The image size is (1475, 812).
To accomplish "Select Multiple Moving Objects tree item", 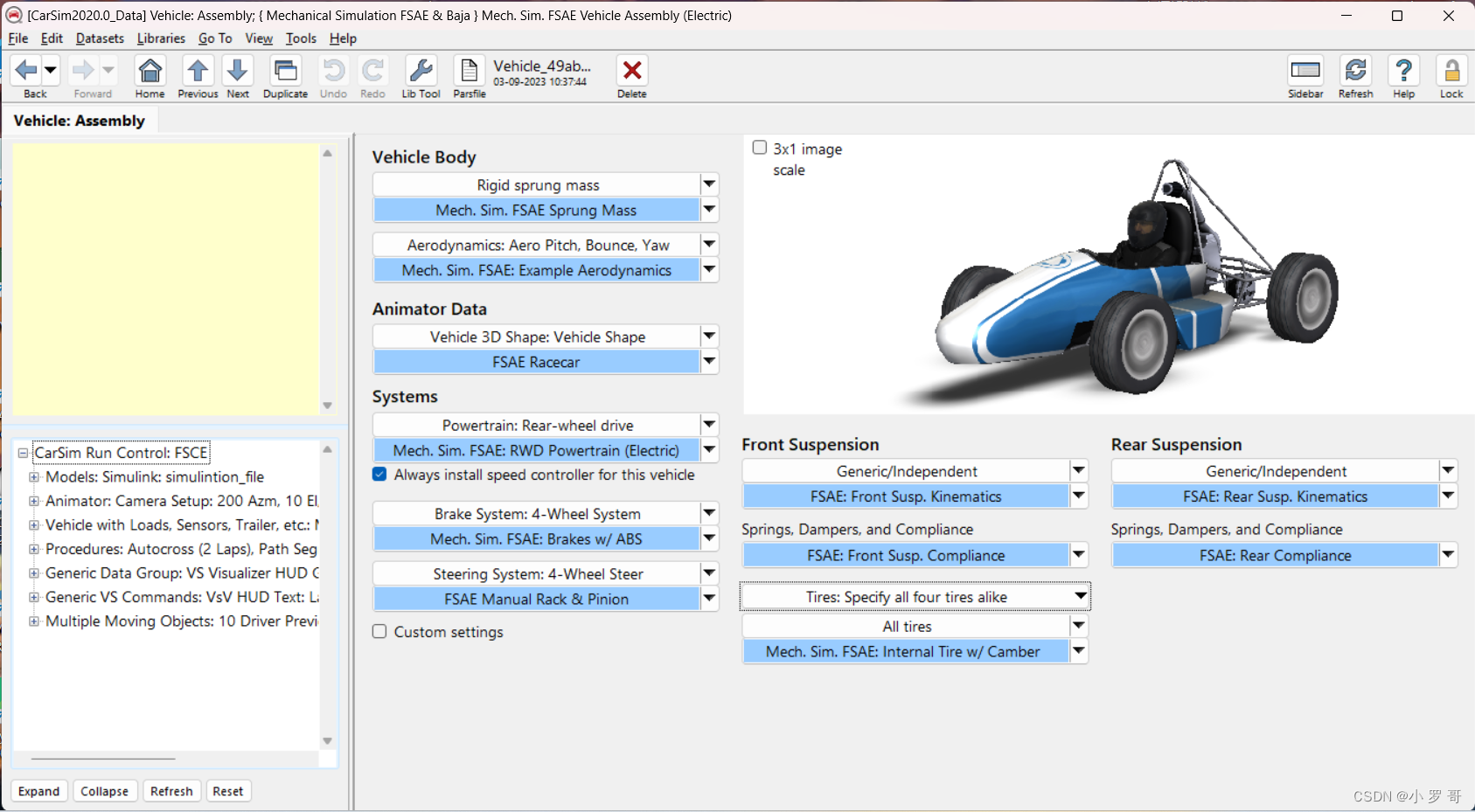I will click(182, 621).
